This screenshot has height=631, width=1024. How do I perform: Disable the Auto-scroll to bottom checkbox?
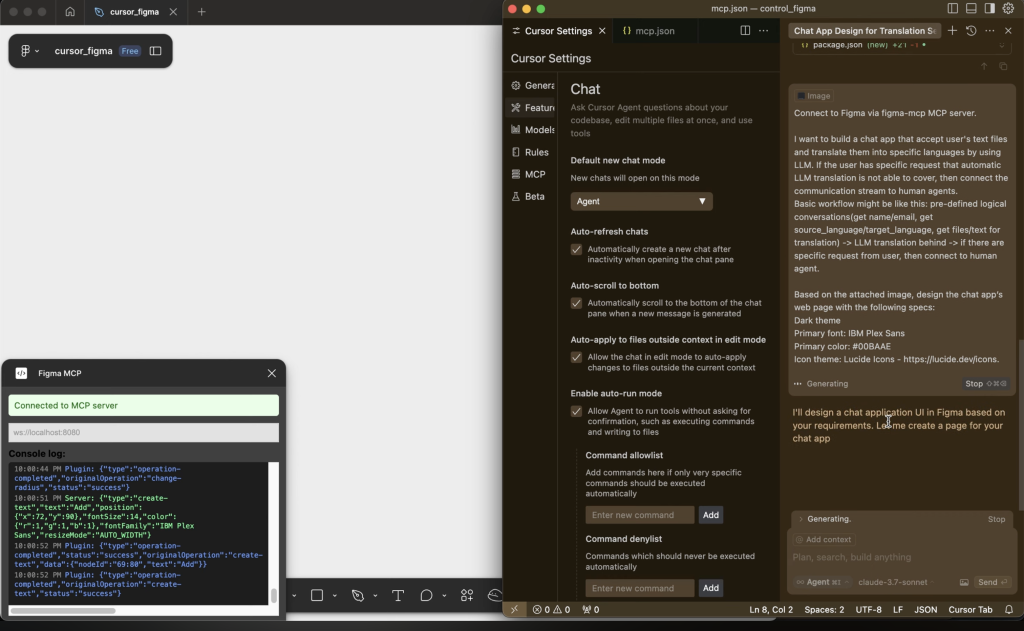[576, 303]
